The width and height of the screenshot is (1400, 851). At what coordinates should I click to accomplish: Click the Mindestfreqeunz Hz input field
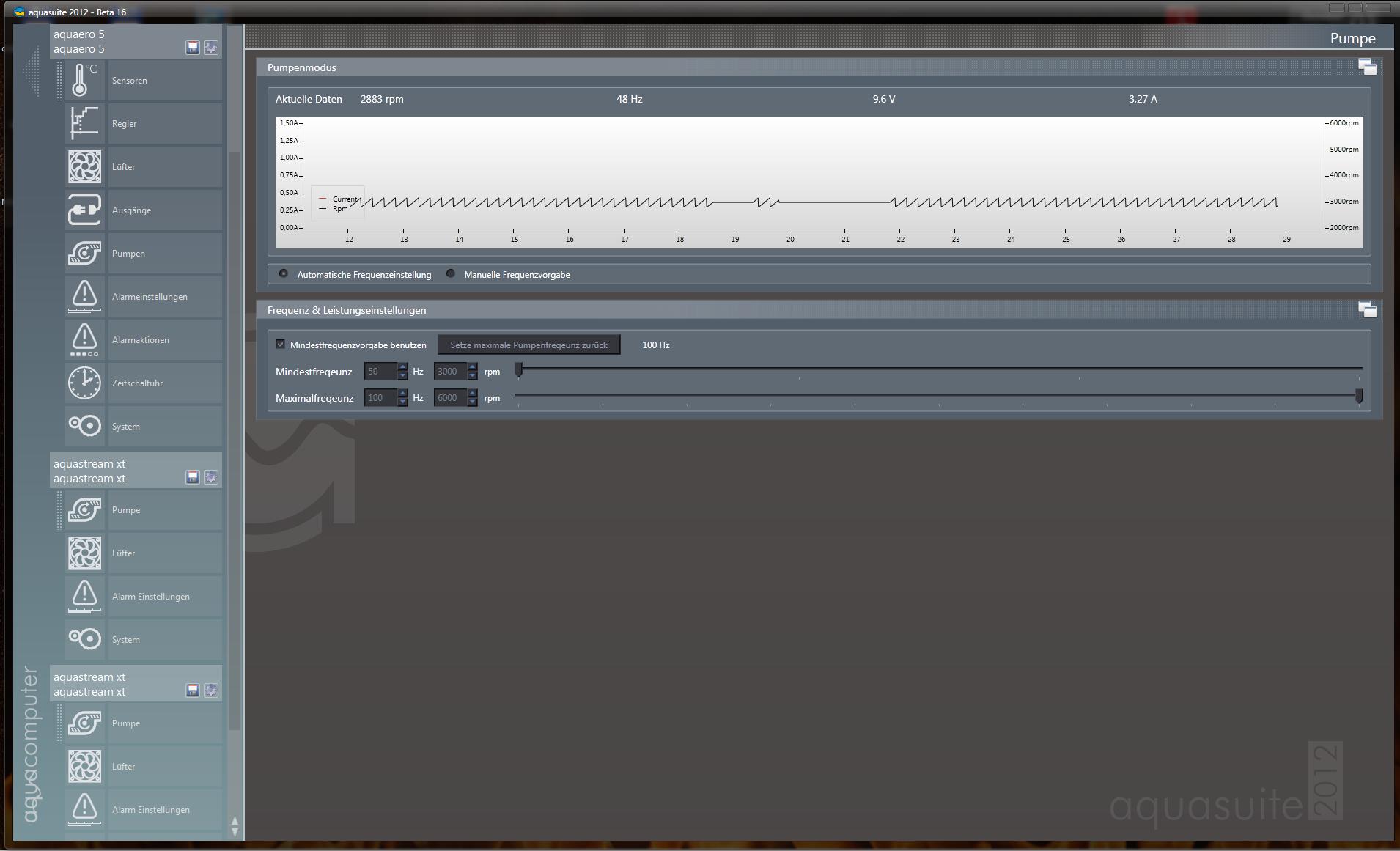click(x=380, y=372)
